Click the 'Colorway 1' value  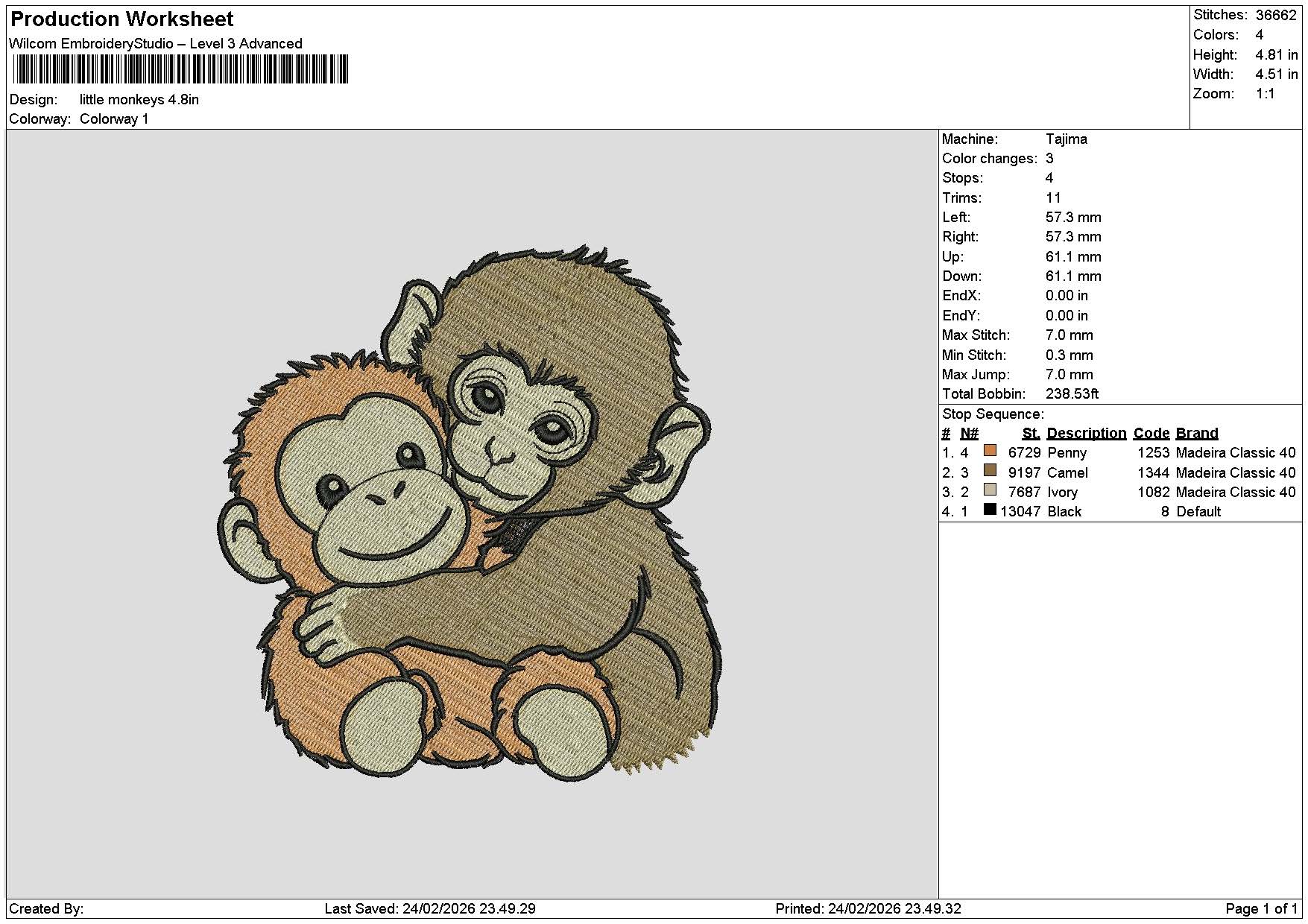tap(114, 119)
